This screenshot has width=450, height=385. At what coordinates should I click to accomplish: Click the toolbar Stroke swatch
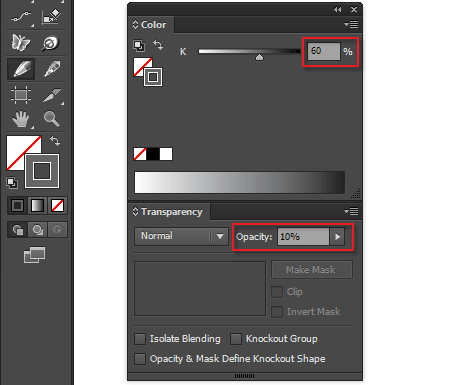[42, 171]
